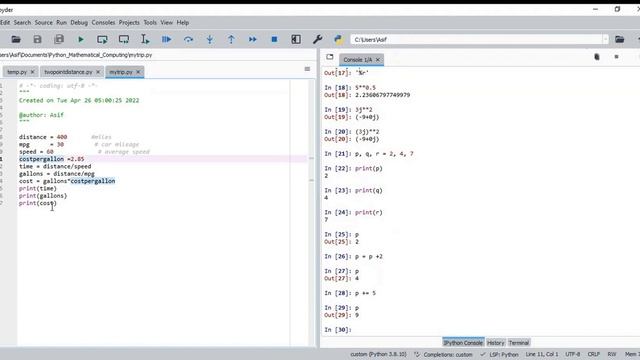Click console line In [21]: p, q, r = 2, 4, 7
This screenshot has width=640, height=360.
click(x=369, y=154)
